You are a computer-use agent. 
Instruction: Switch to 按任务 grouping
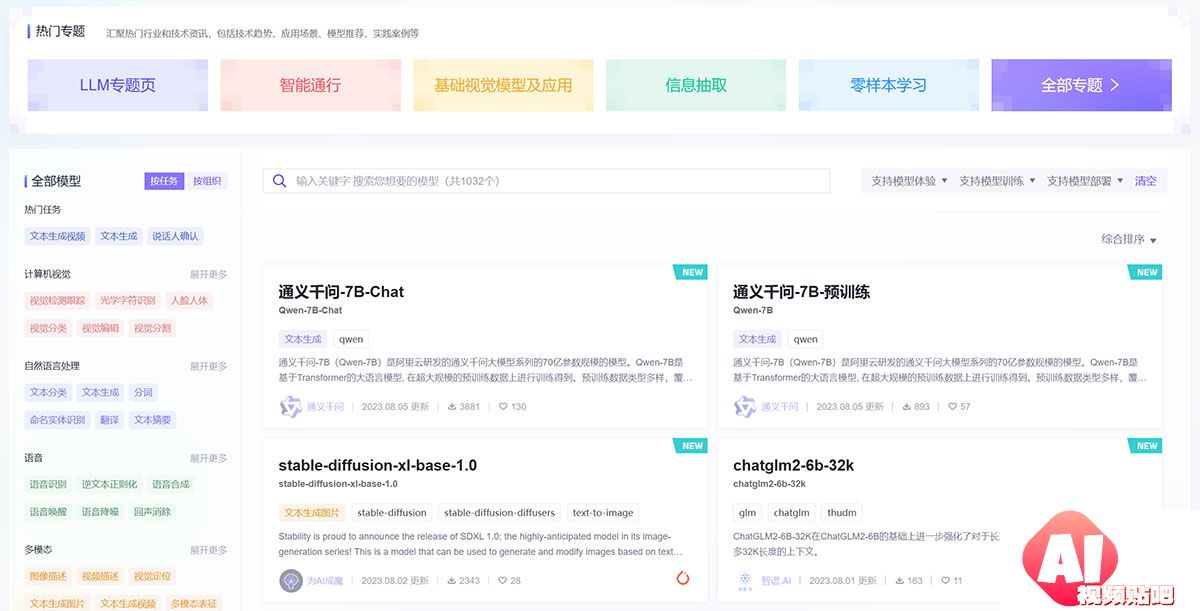(164, 181)
